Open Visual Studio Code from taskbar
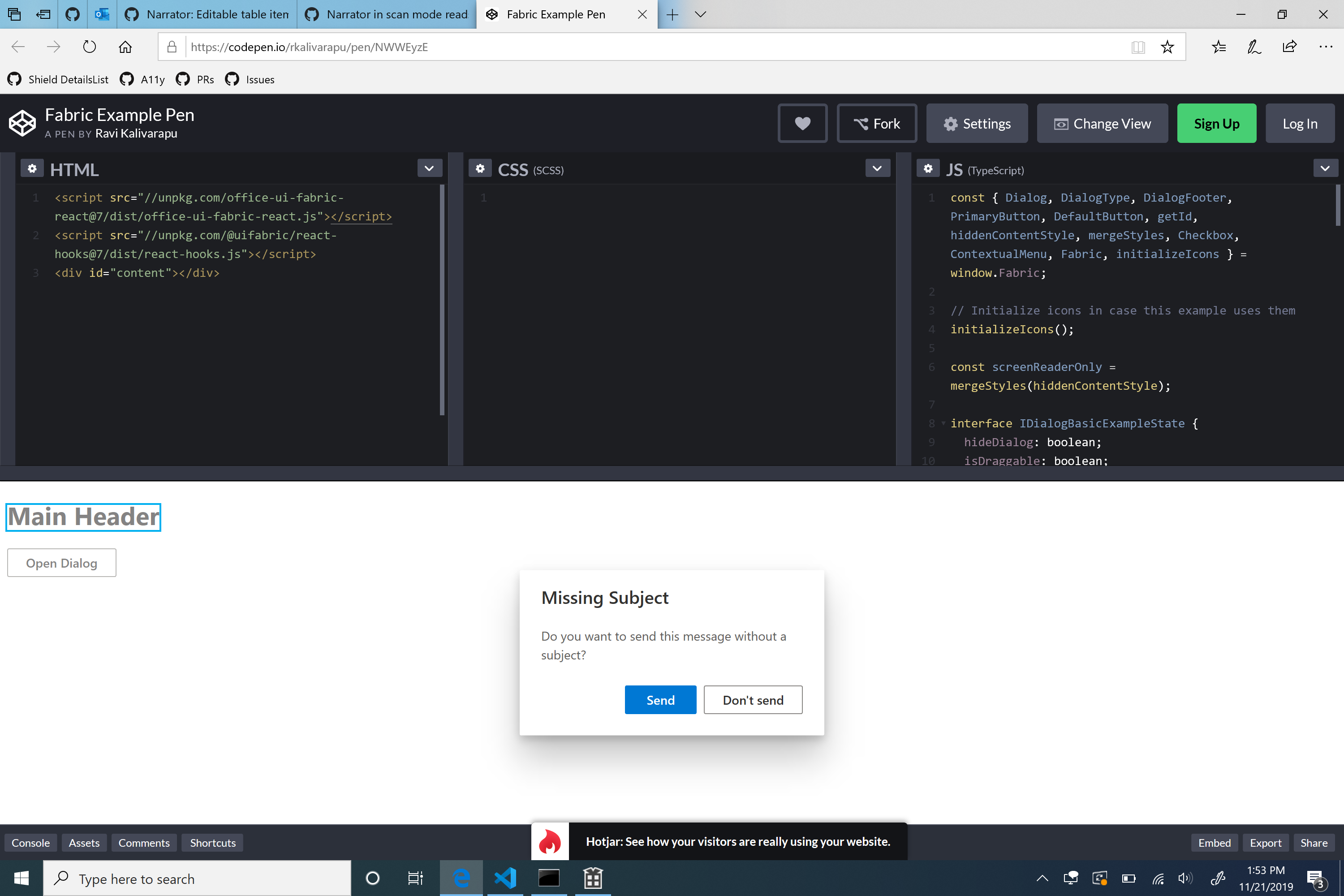The width and height of the screenshot is (1344, 896). point(505,878)
